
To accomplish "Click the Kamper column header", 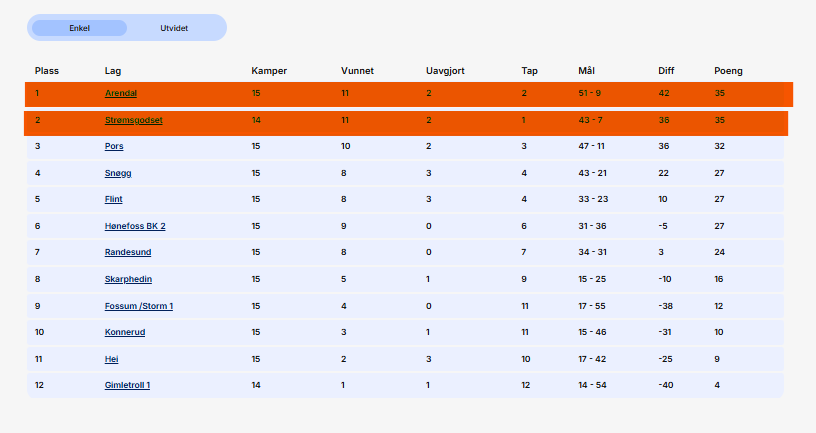I will (x=269, y=71).
